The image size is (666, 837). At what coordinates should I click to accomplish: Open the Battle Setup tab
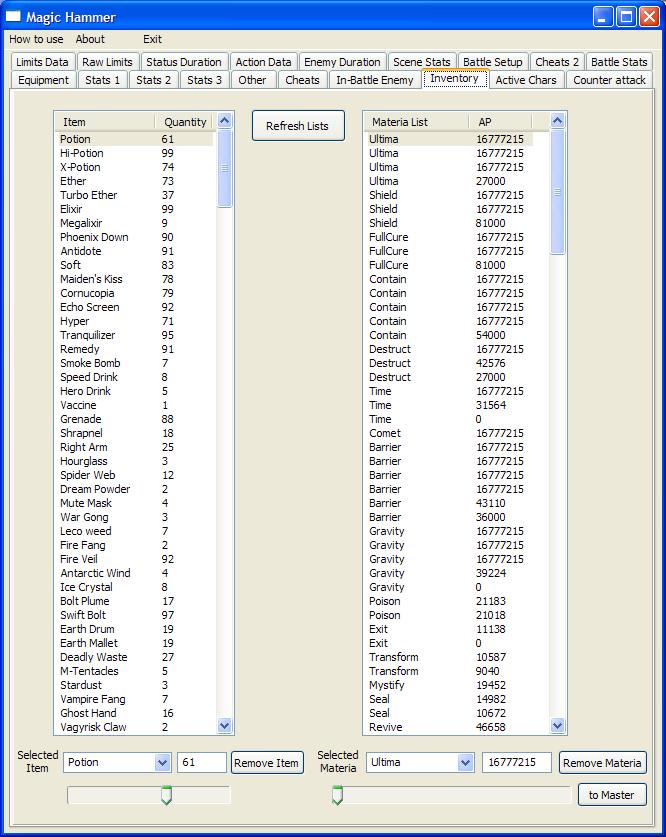pos(493,62)
